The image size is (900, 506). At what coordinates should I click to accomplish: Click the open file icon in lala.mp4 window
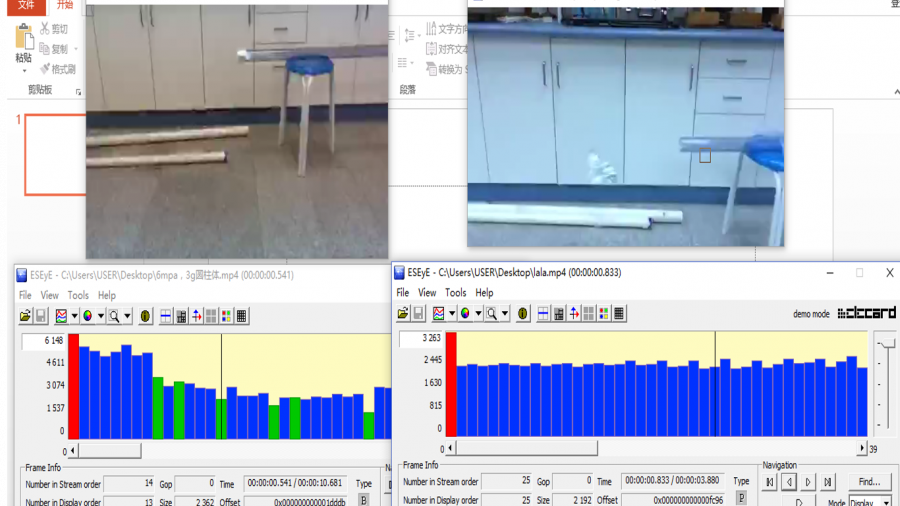(403, 313)
